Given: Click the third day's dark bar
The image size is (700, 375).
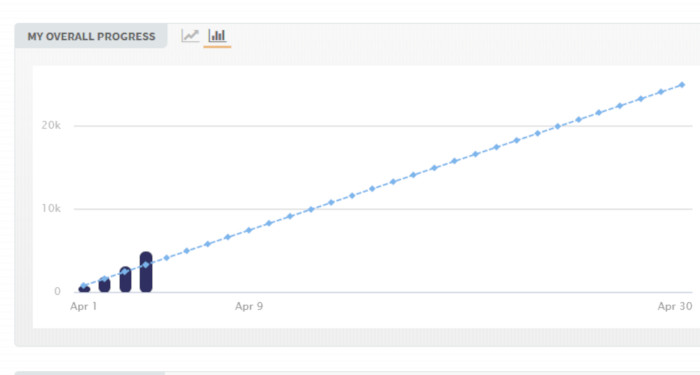Looking at the screenshot, I should [125, 279].
